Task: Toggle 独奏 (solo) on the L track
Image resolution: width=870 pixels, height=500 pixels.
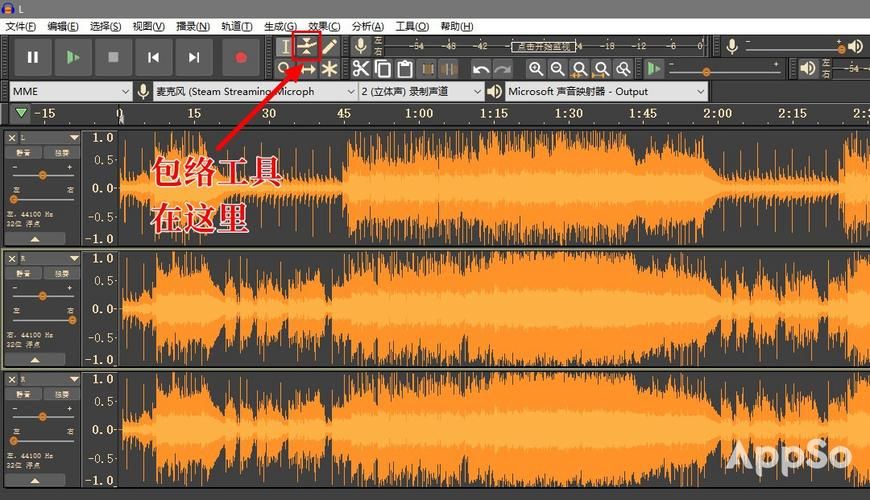Action: tap(61, 153)
